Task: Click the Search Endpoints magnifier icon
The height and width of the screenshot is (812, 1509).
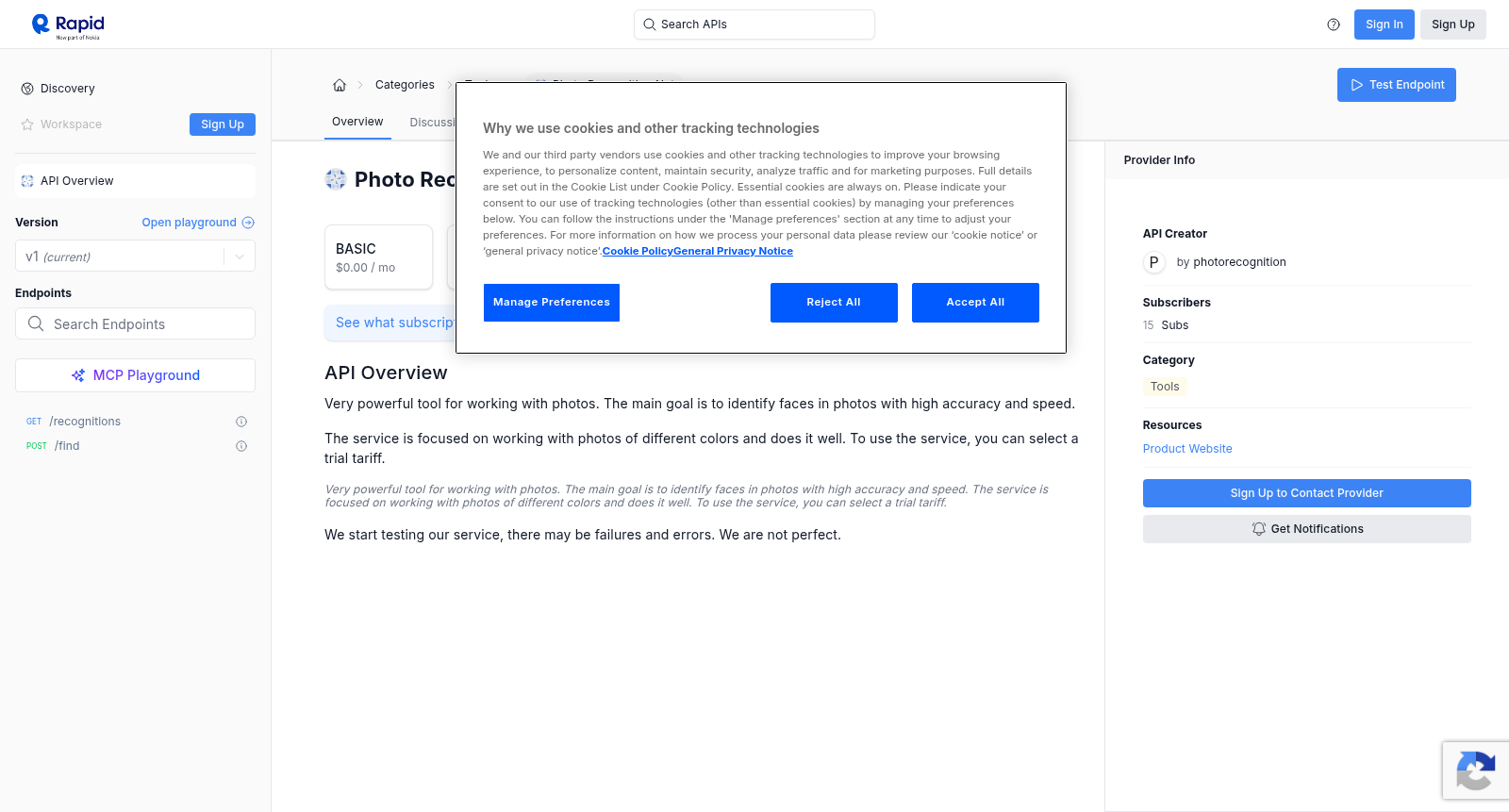Action: click(x=36, y=323)
